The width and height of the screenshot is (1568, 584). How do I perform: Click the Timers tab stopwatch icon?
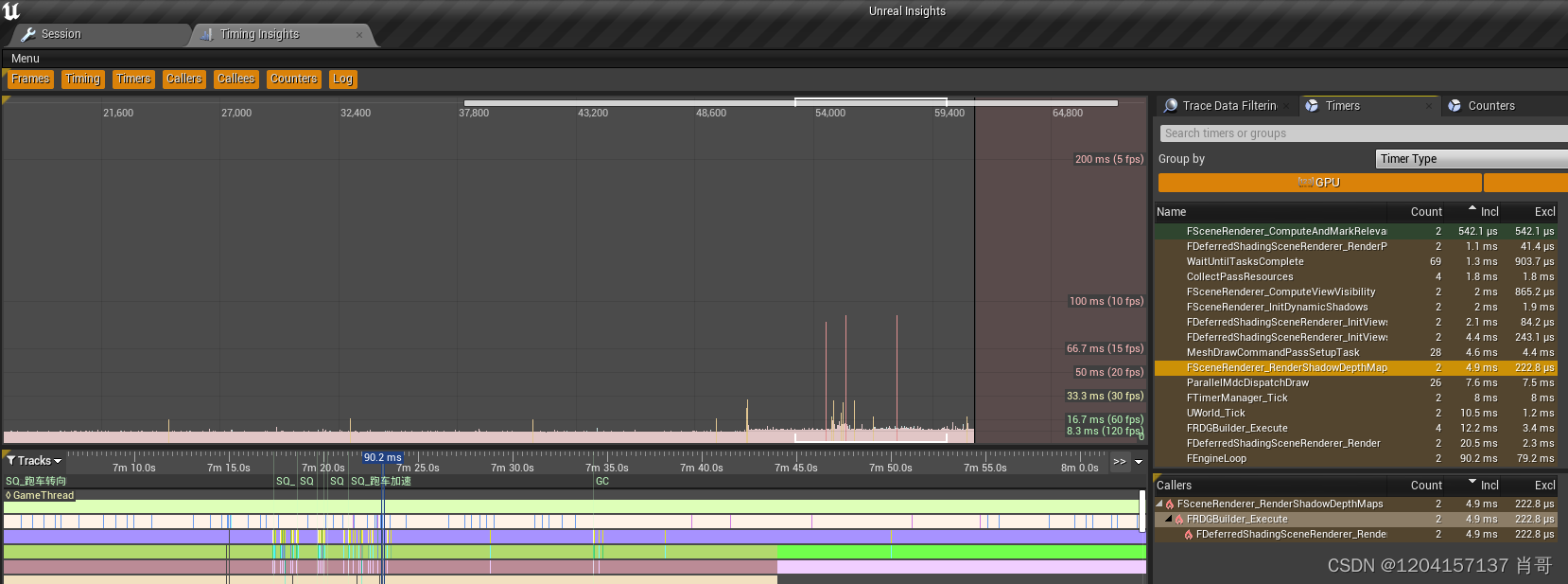point(1312,106)
